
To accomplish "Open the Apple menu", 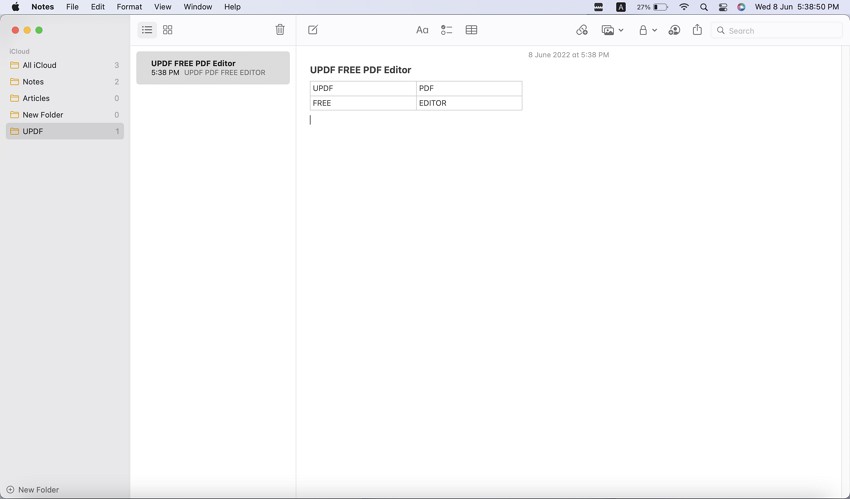I will point(15,7).
